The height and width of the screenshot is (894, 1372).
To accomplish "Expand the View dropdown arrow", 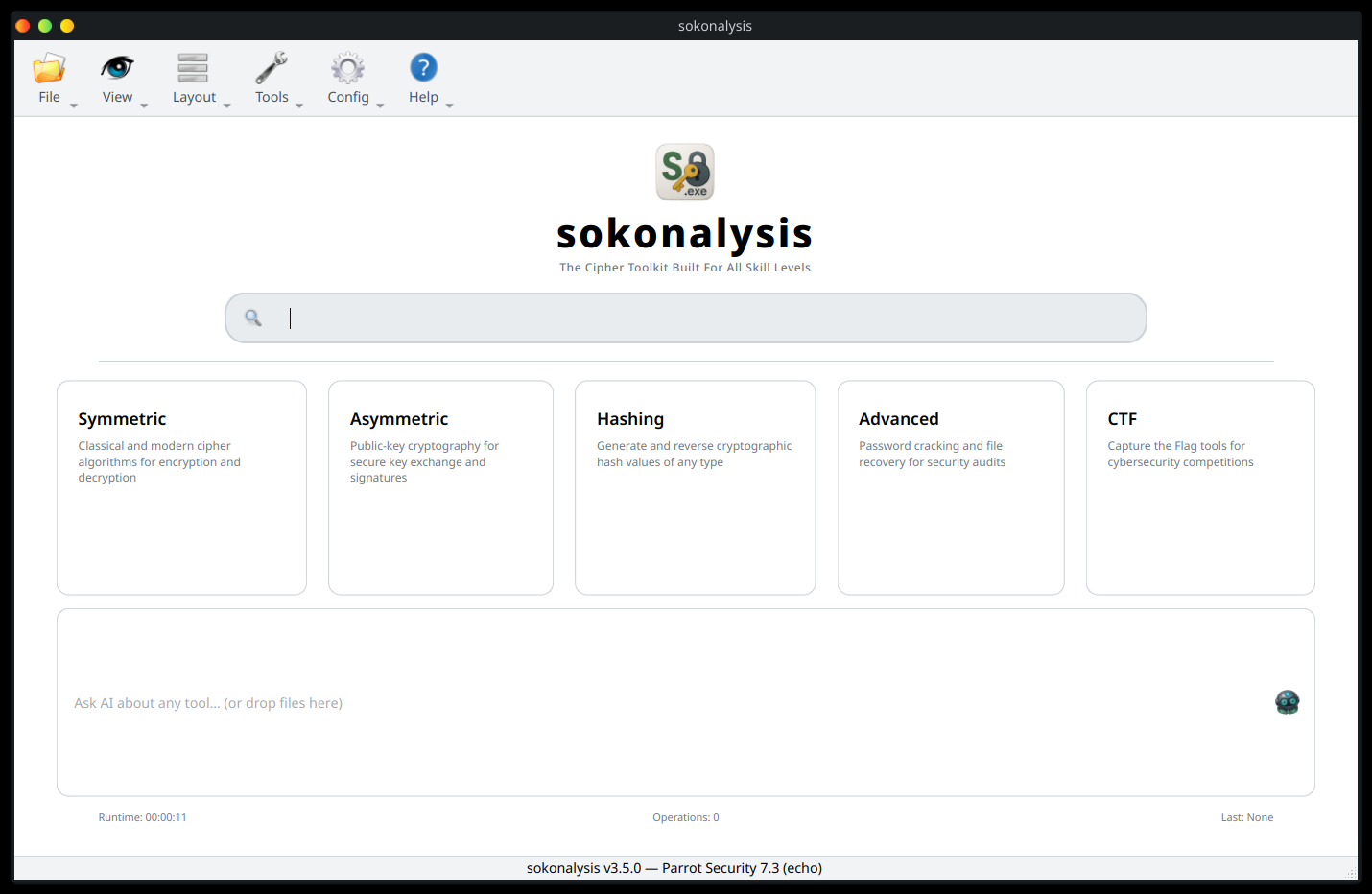I will (x=144, y=106).
